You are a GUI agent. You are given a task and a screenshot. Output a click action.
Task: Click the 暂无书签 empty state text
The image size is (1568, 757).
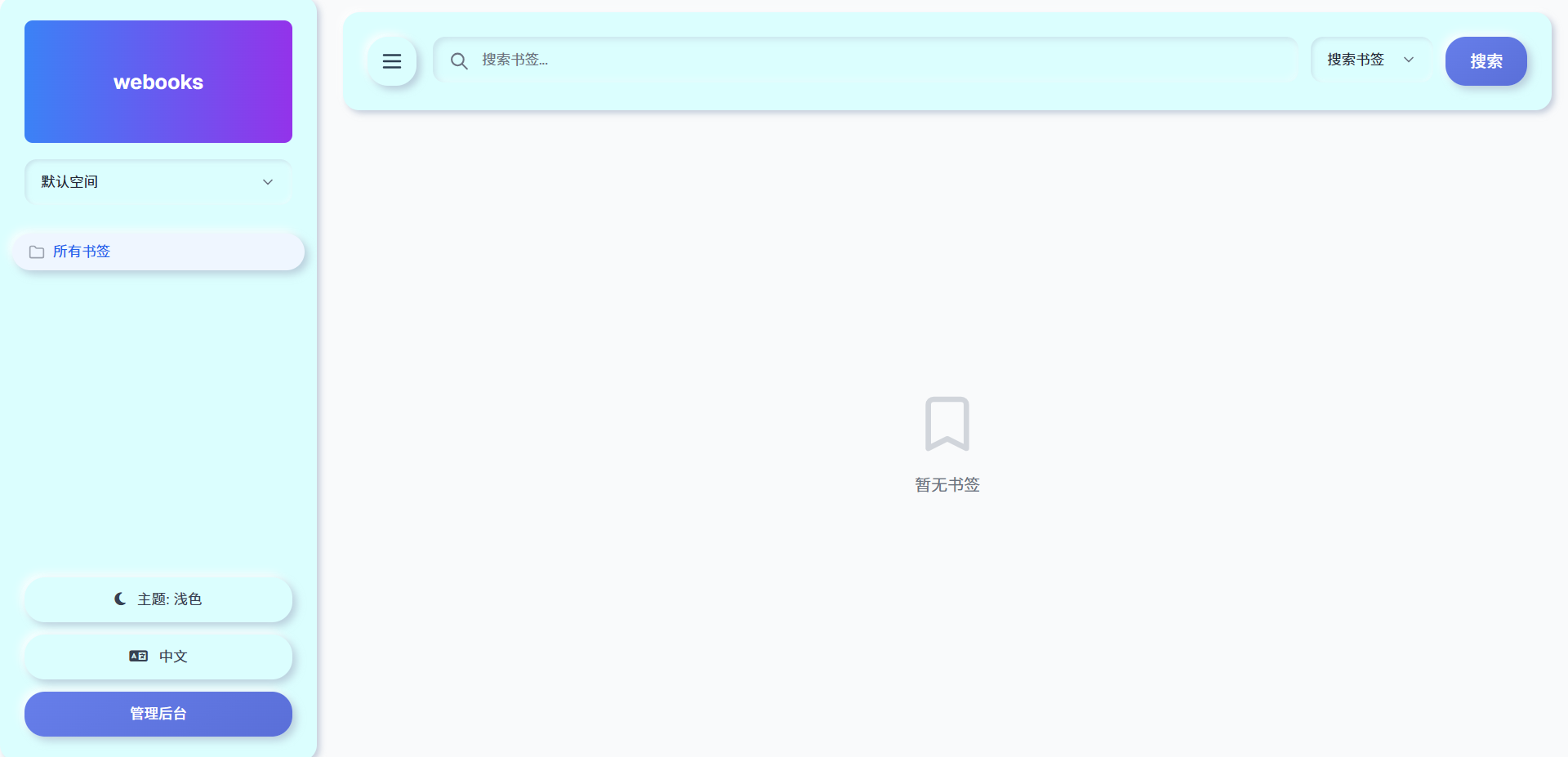[947, 483]
